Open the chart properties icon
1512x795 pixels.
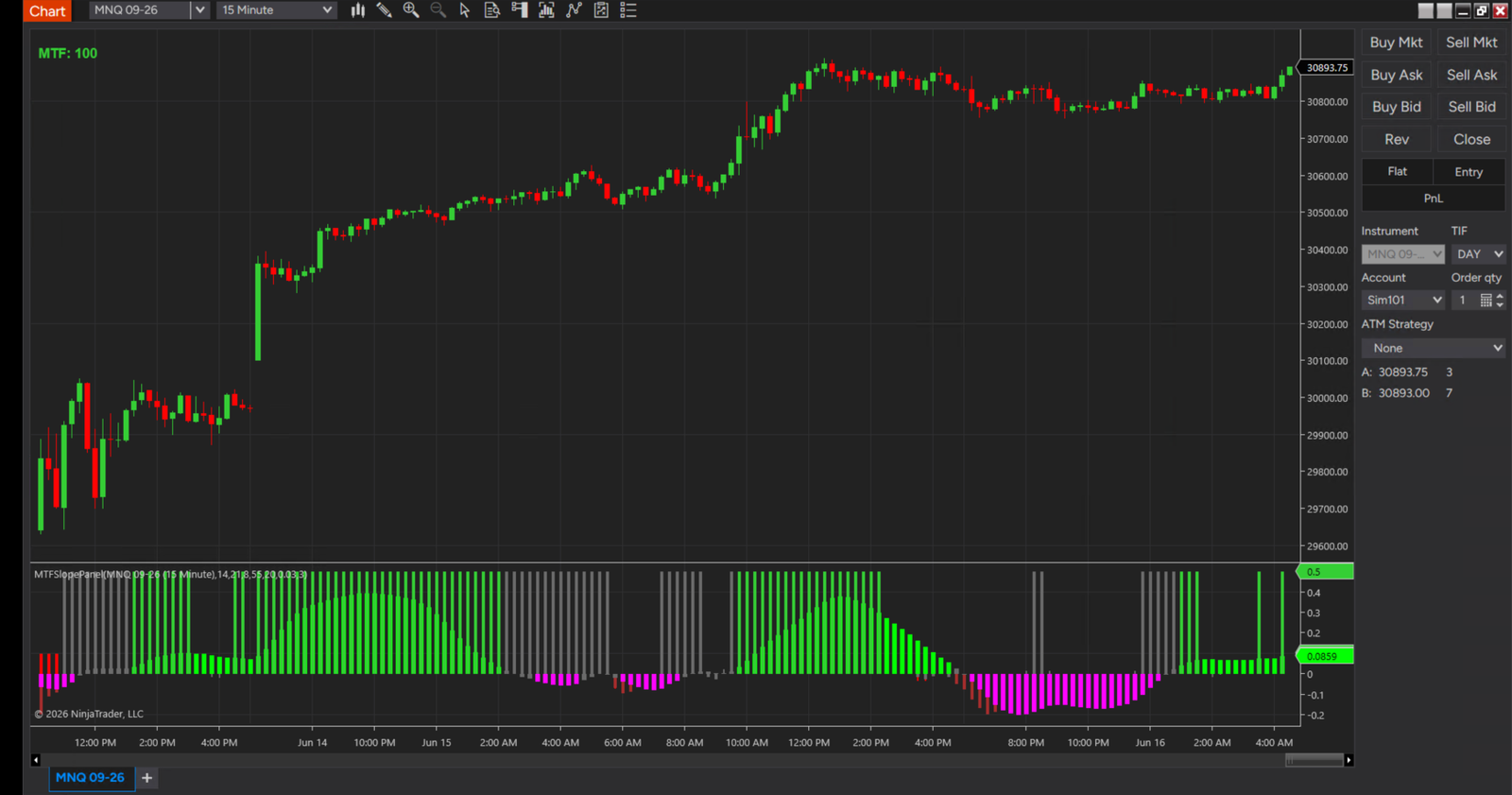601,10
